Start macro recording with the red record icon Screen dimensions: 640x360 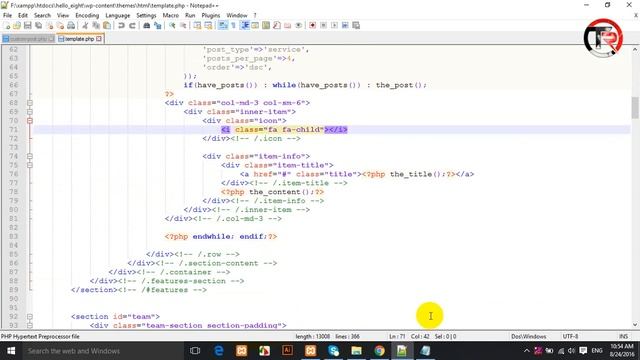pyautogui.click(x=312, y=25)
